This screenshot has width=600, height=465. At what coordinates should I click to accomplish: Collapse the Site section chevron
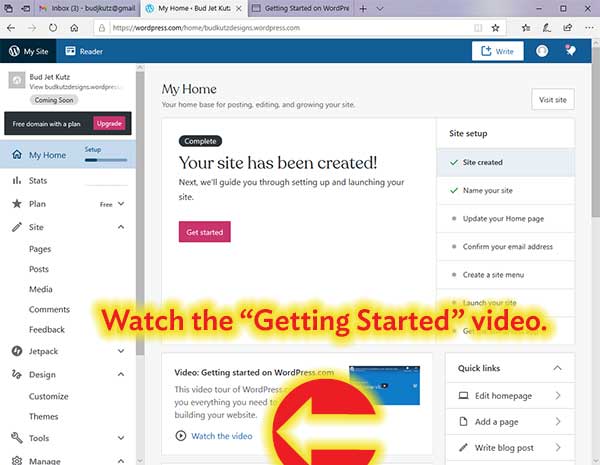[x=121, y=227]
